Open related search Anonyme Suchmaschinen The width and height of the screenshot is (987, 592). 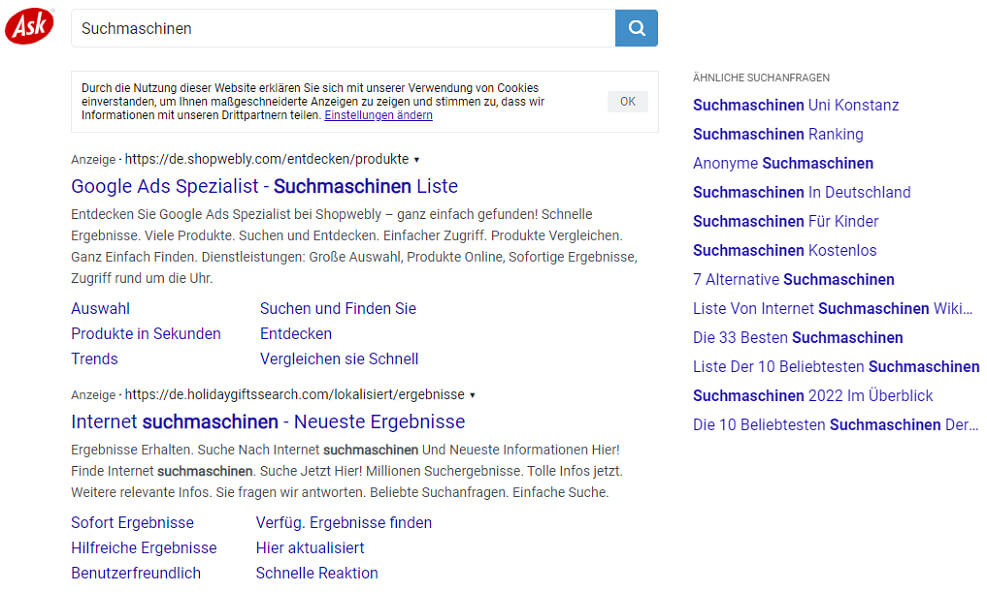(x=783, y=163)
